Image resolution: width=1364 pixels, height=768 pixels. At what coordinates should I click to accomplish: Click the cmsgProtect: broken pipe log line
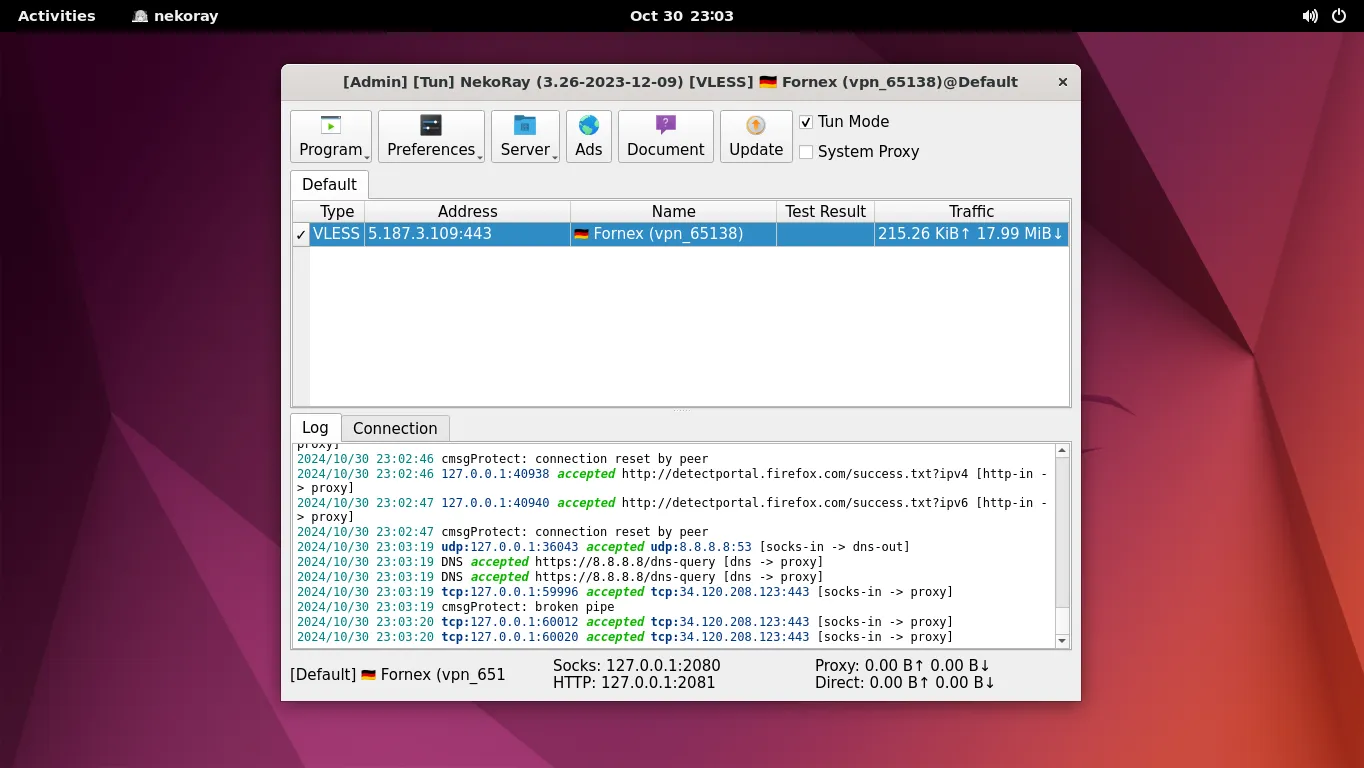tap(456, 607)
